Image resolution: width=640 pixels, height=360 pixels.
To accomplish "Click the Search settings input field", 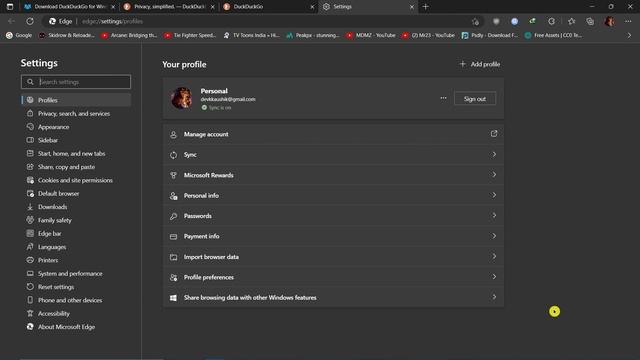I will tap(76, 82).
